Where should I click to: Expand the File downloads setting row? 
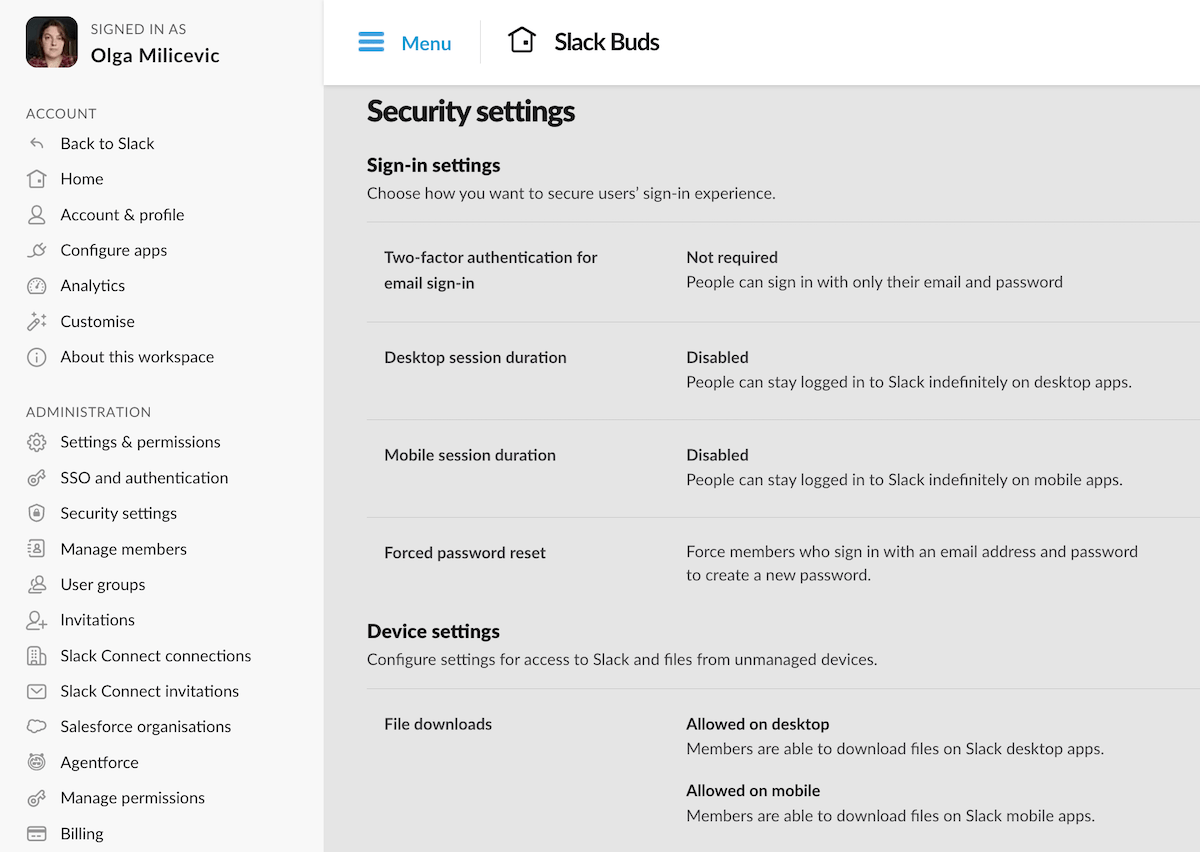[x=783, y=770]
